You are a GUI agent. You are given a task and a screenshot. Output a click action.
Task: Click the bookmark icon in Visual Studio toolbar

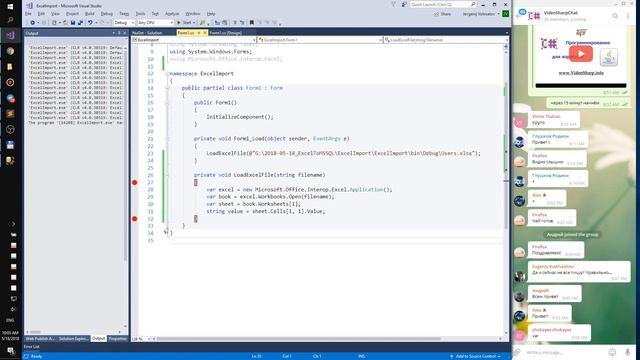click(x=252, y=23)
